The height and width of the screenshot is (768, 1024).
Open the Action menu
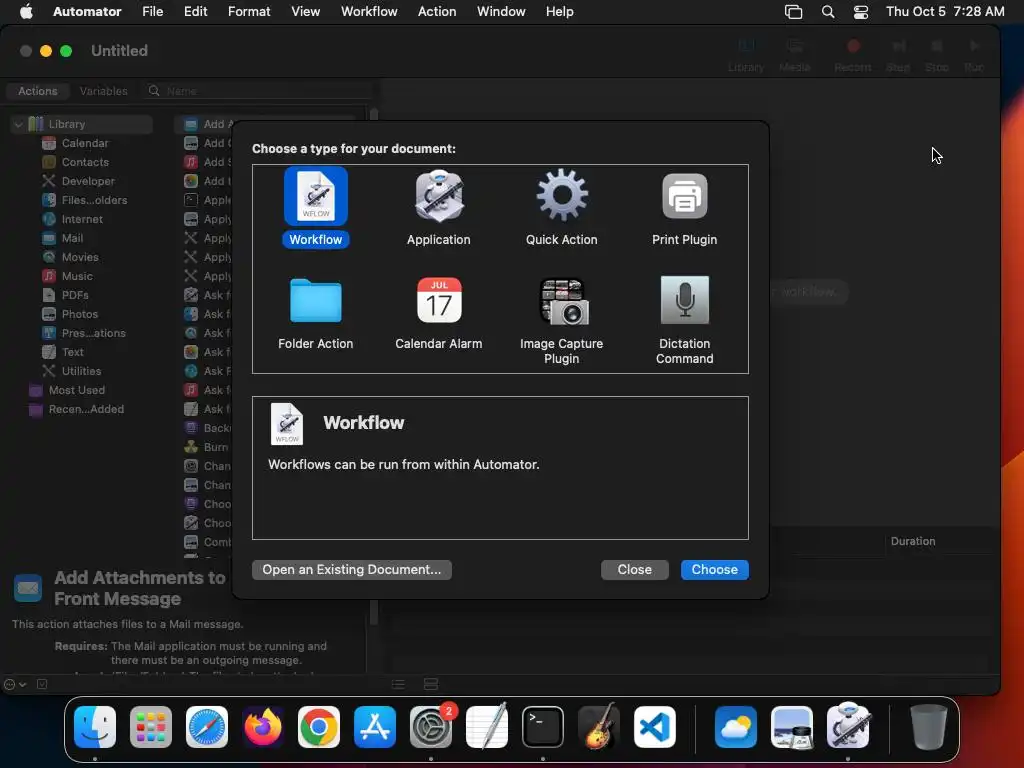(x=437, y=11)
